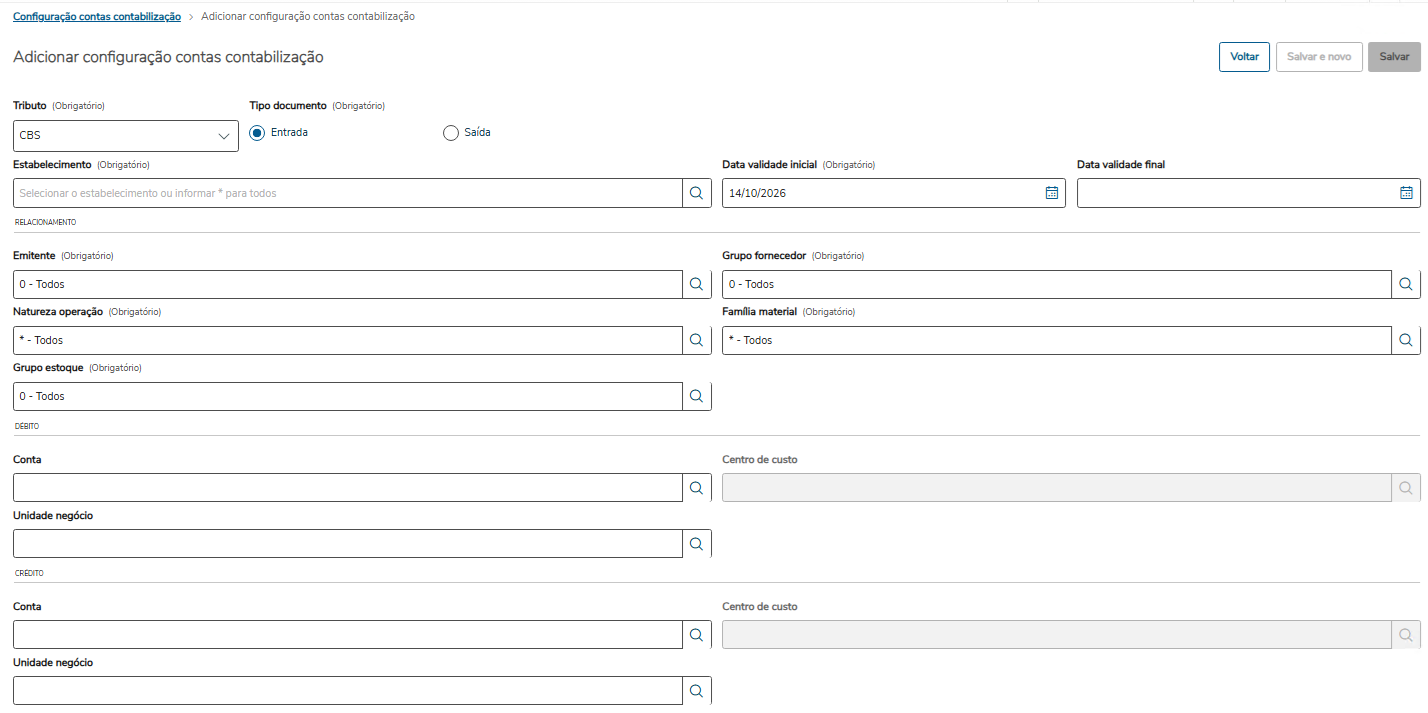Open the Data validade inicial calendar picker

1051,193
